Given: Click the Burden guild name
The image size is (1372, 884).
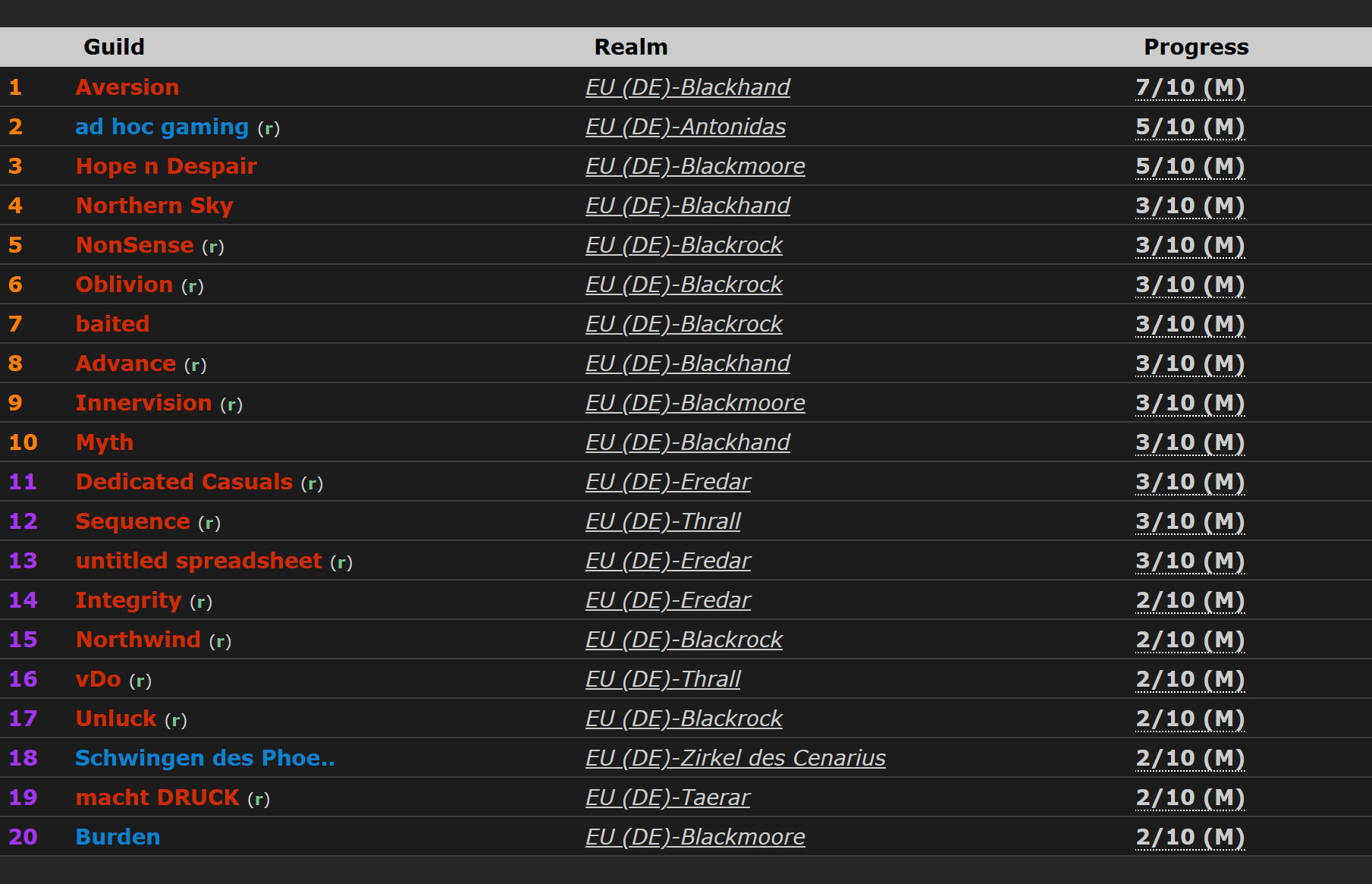Looking at the screenshot, I should pyautogui.click(x=118, y=837).
